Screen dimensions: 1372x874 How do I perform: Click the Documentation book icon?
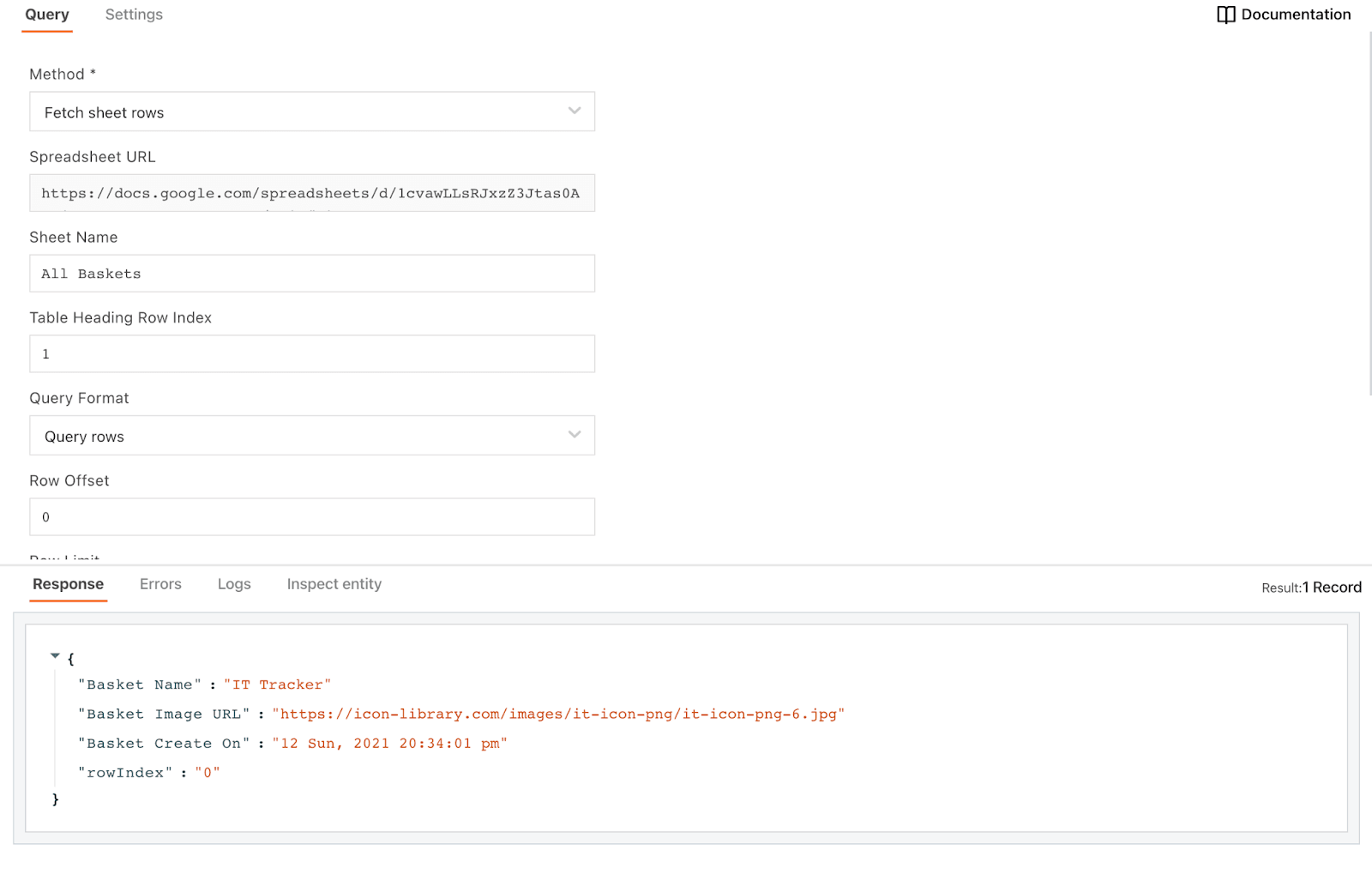pos(1225,15)
